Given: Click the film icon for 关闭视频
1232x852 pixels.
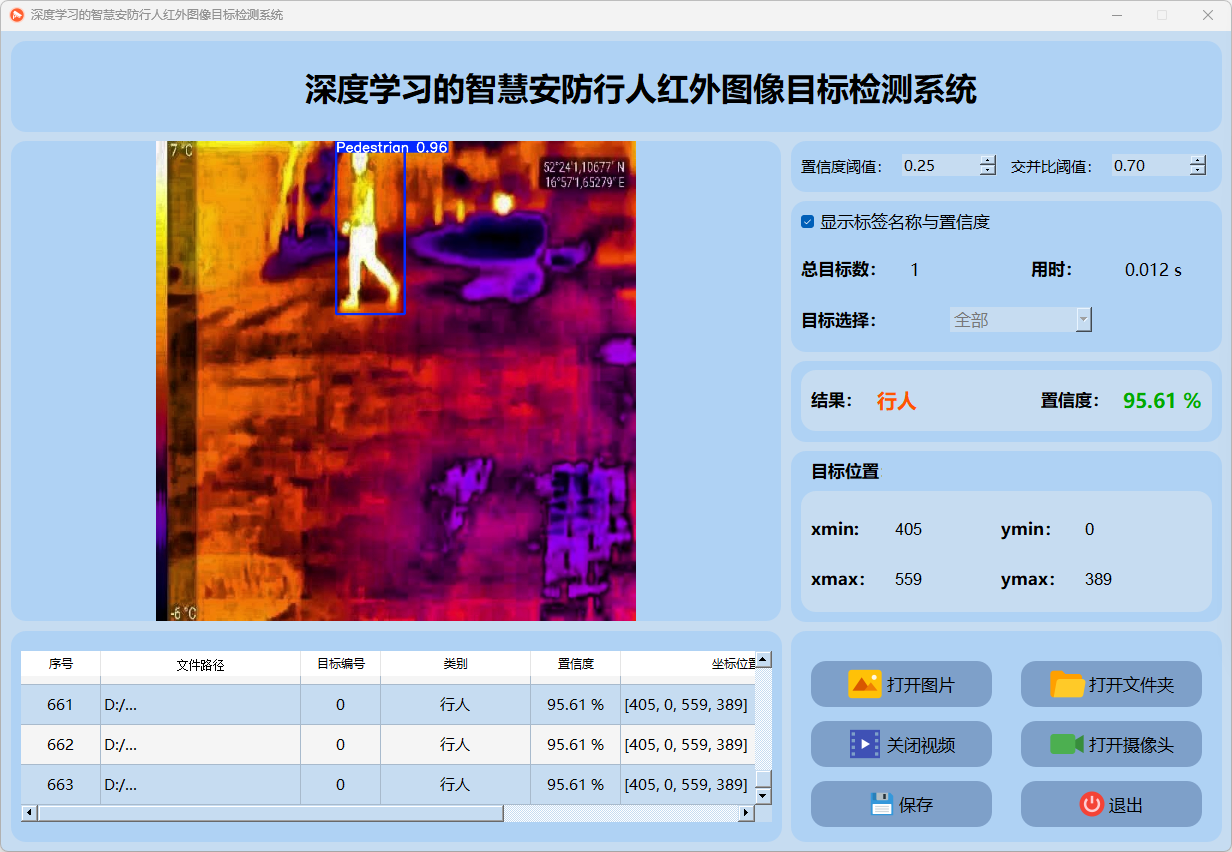Looking at the screenshot, I should [x=864, y=745].
